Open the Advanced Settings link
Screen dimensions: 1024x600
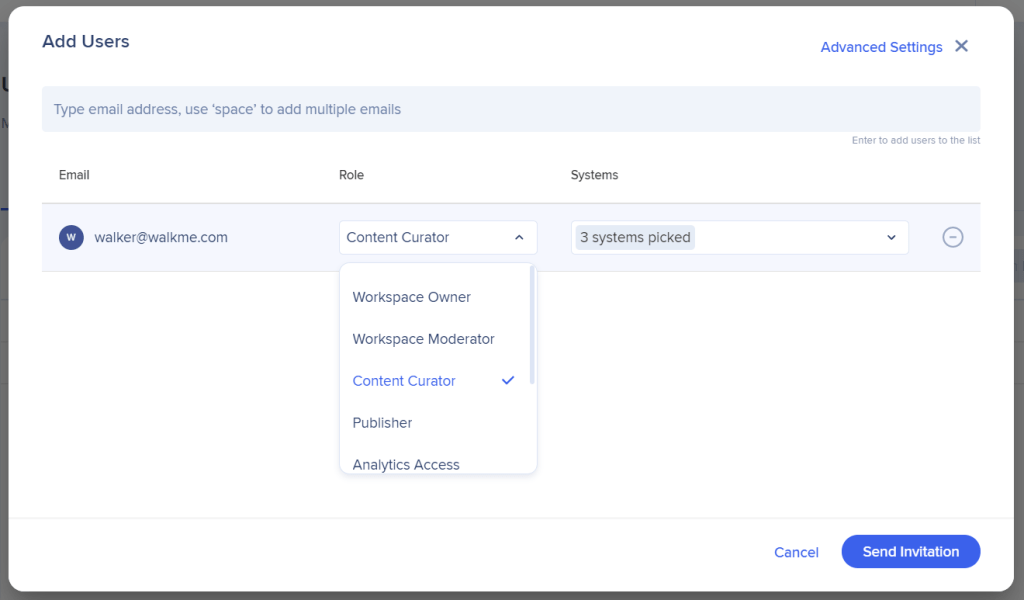(881, 47)
